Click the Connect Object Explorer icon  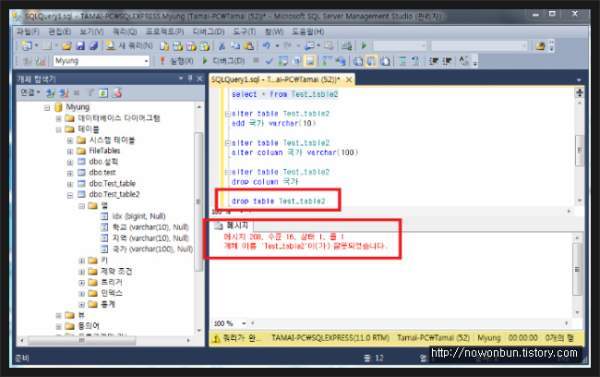(50, 93)
